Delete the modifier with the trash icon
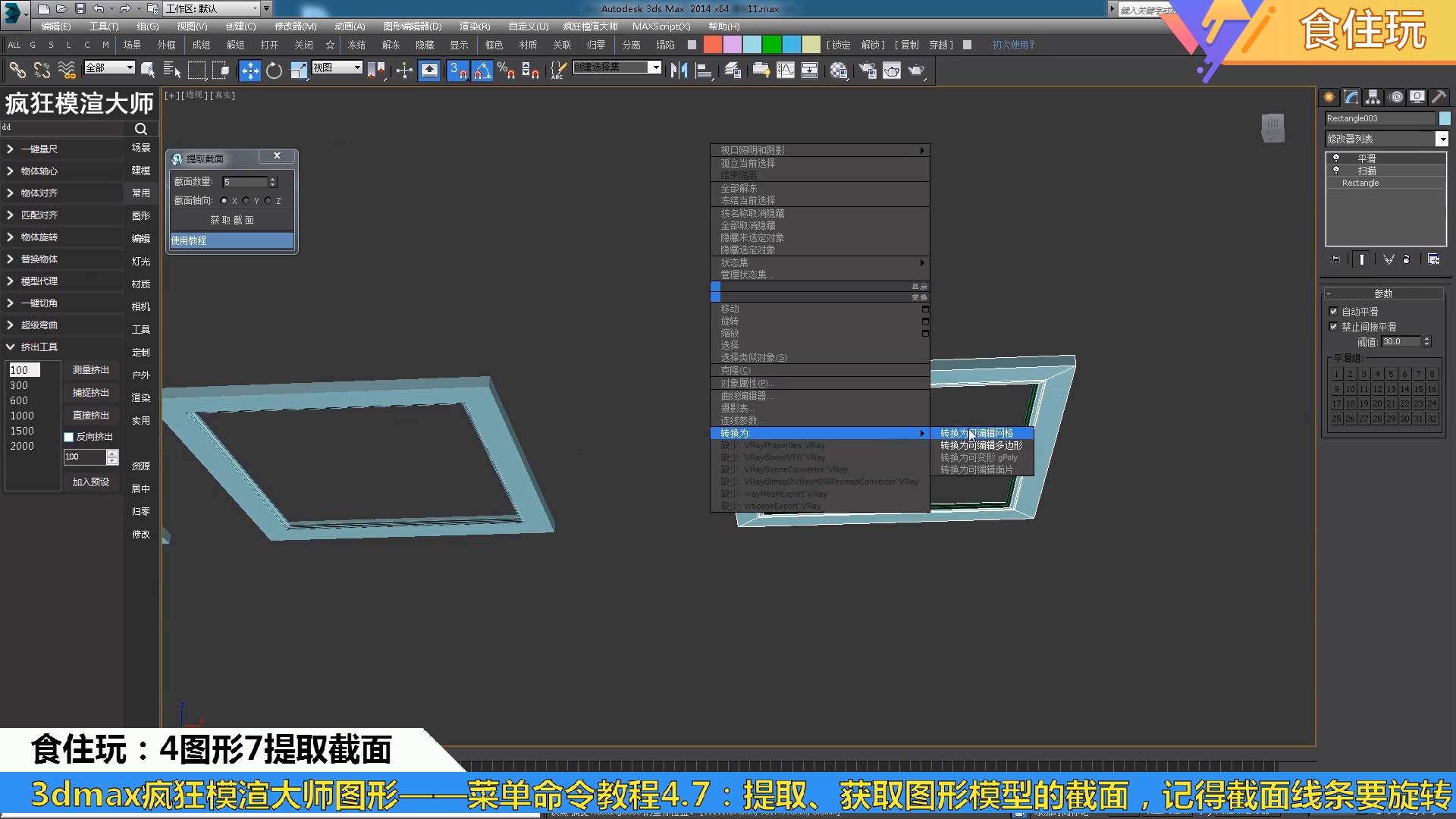1456x819 pixels. [x=1406, y=259]
